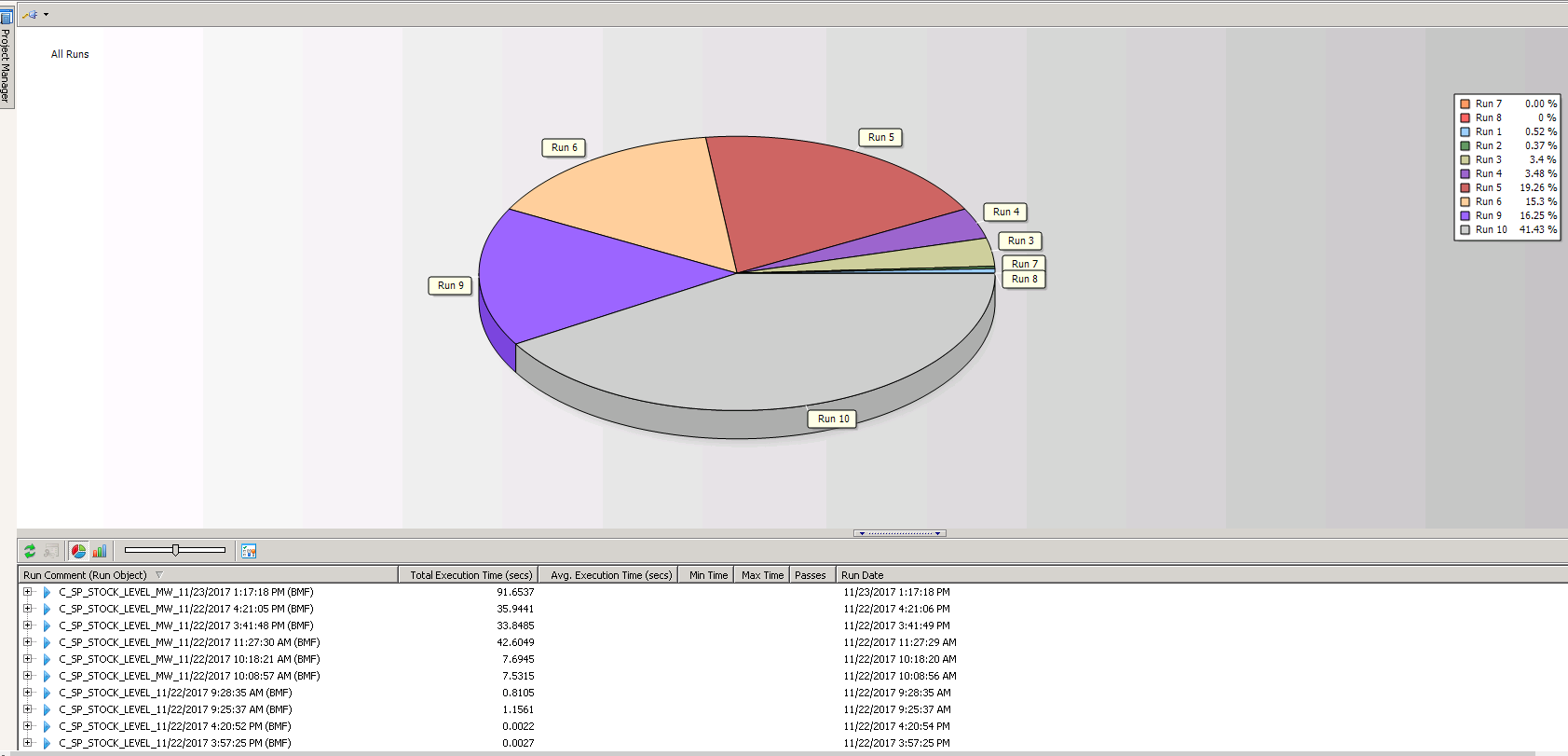1568x756 pixels.
Task: Click blue play icon of 3:41:48 PM run
Action: click(47, 625)
